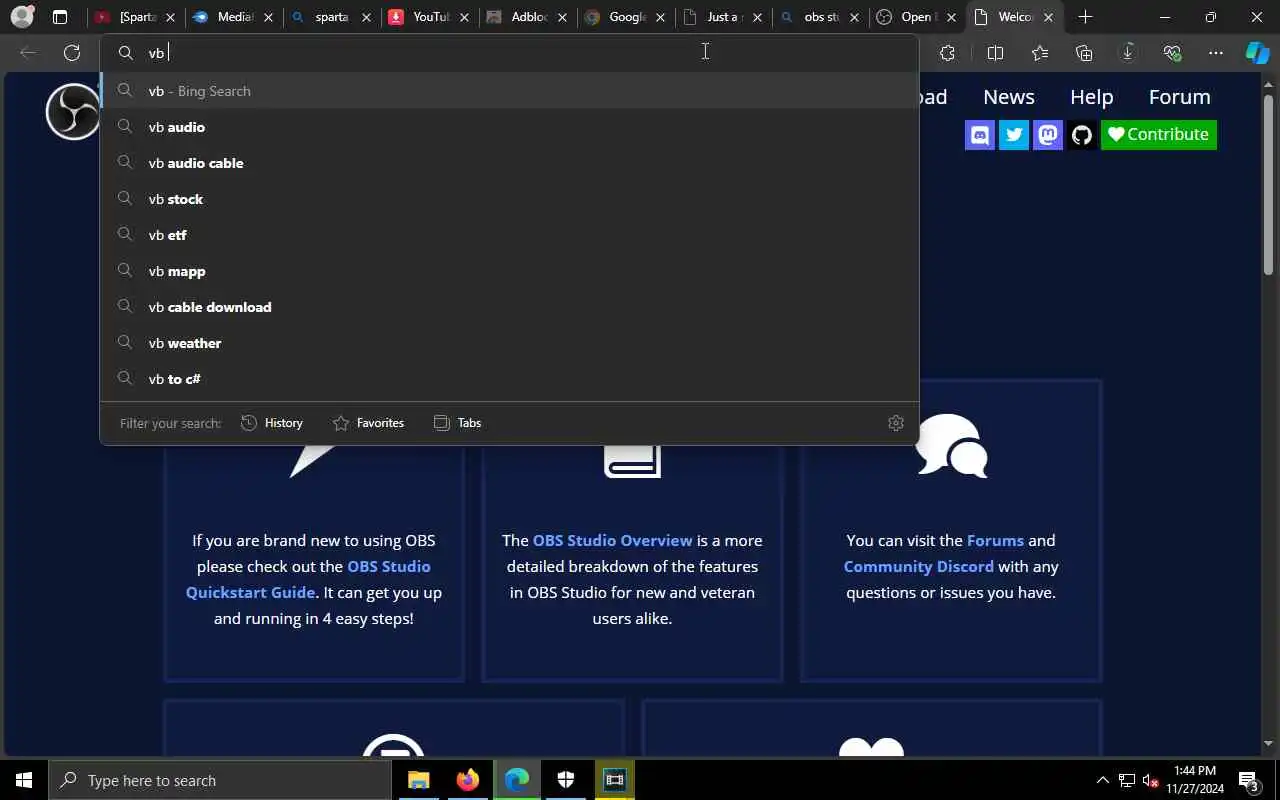The width and height of the screenshot is (1280, 800).
Task: Select the 'vb weather' suggestion
Action: (x=510, y=343)
